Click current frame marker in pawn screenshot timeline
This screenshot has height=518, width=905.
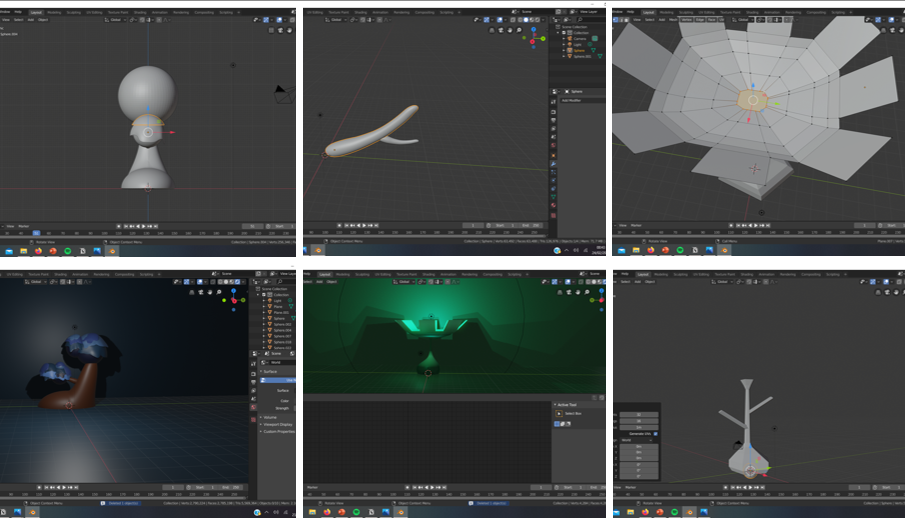36,233
